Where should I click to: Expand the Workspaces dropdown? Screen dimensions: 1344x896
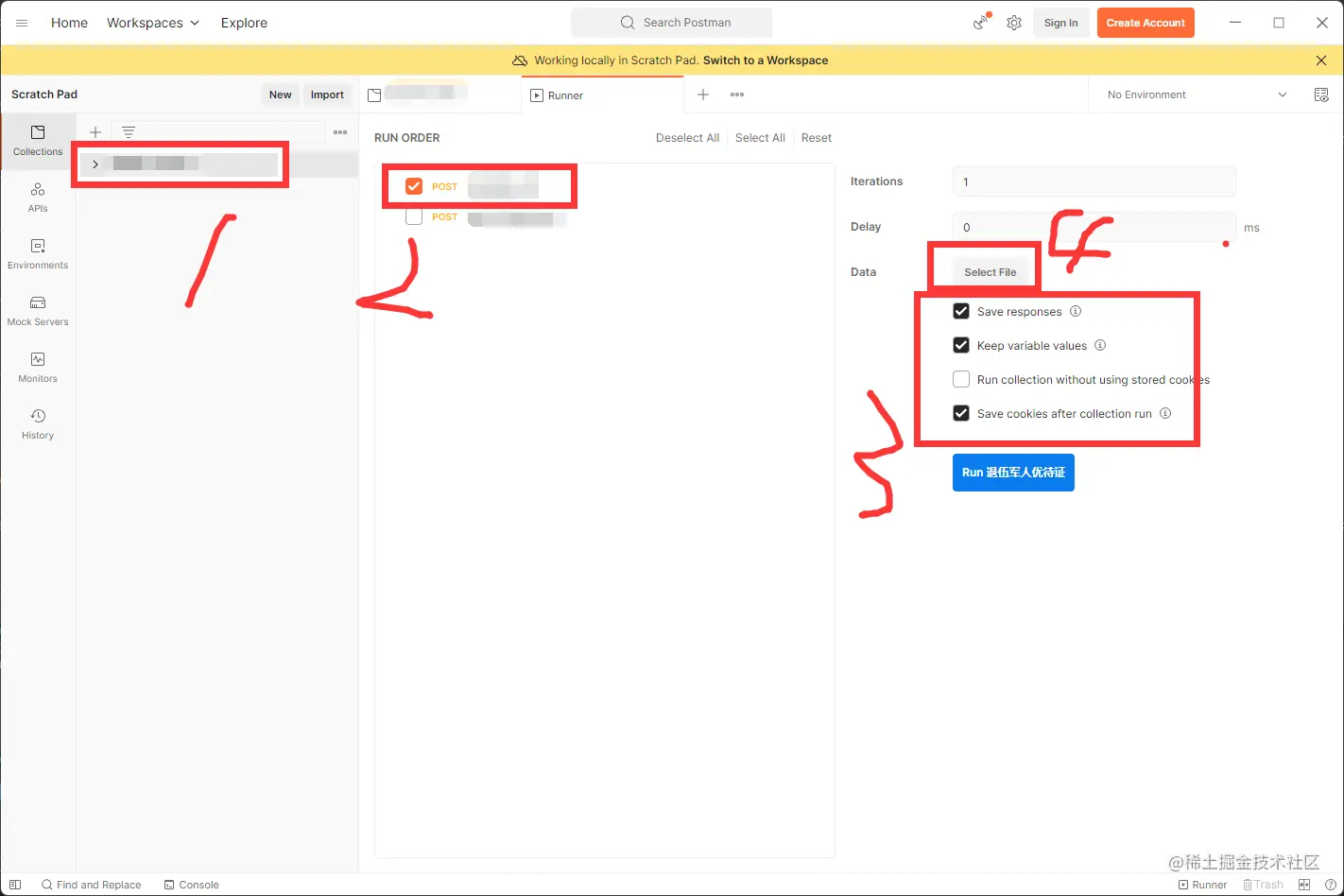(x=152, y=23)
